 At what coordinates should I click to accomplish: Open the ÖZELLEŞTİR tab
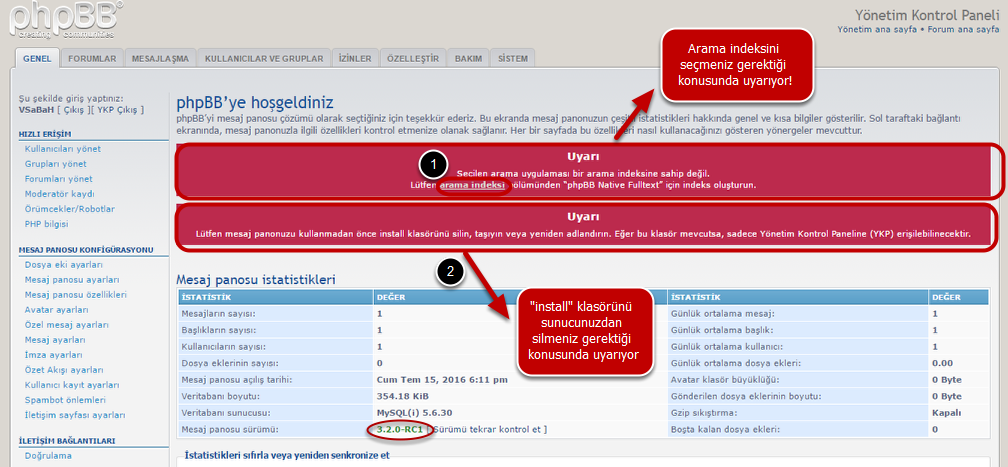pyautogui.click(x=413, y=59)
